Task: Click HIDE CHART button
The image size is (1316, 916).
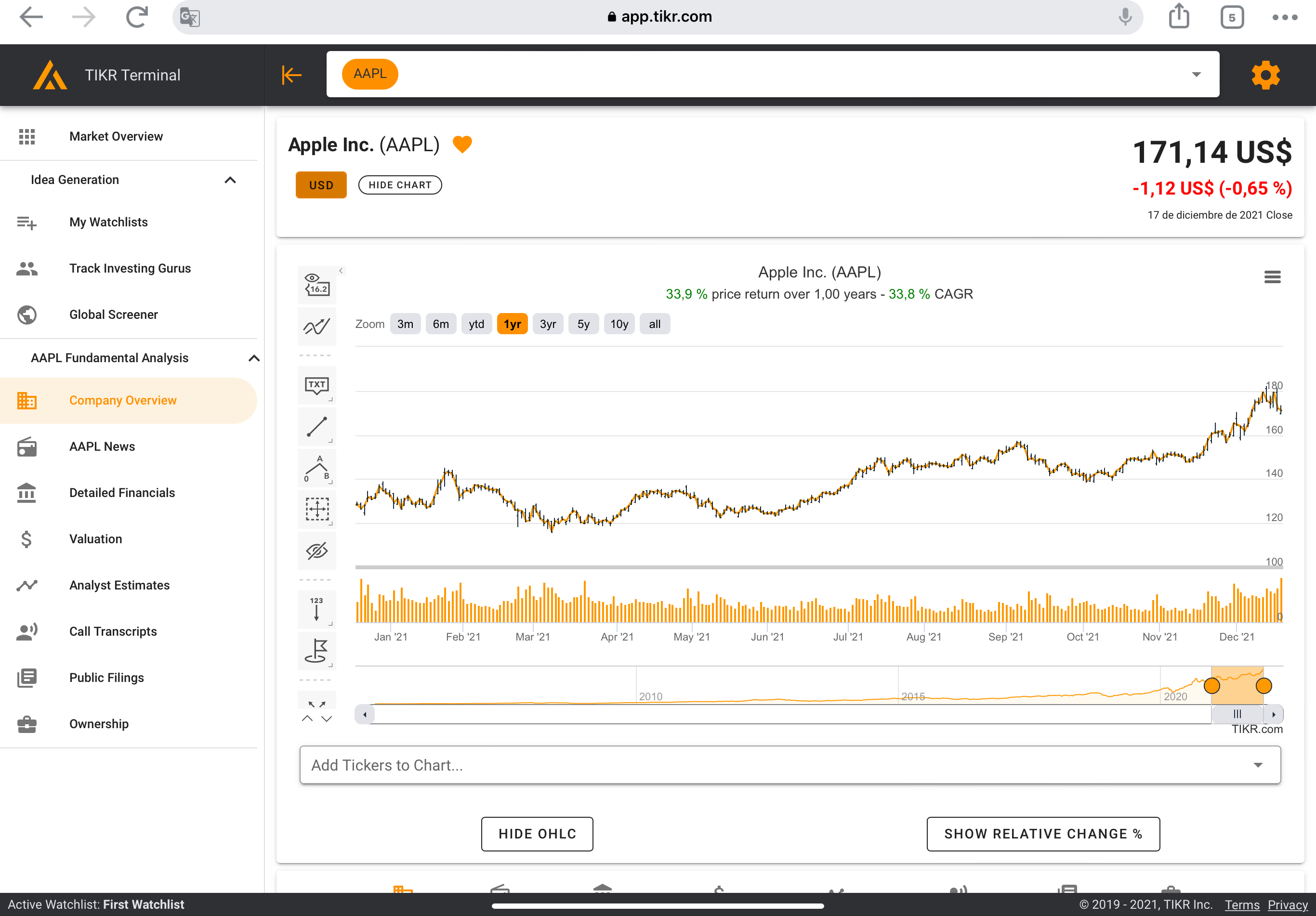Action: (400, 185)
